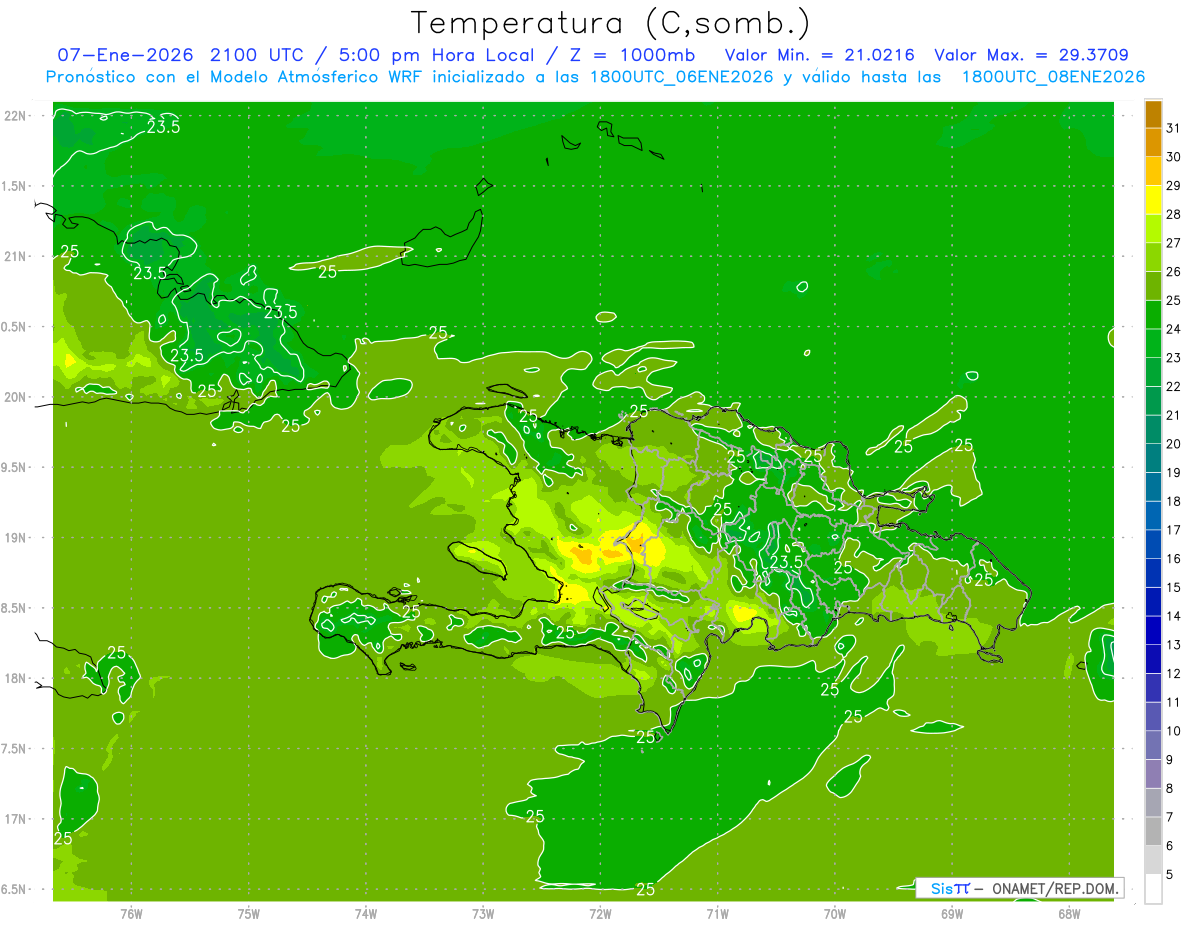Viewport: 1200px width, 927px height.
Task: Click the SisTT ONAMET/REP.DOM. logo box
Action: coord(1019,888)
